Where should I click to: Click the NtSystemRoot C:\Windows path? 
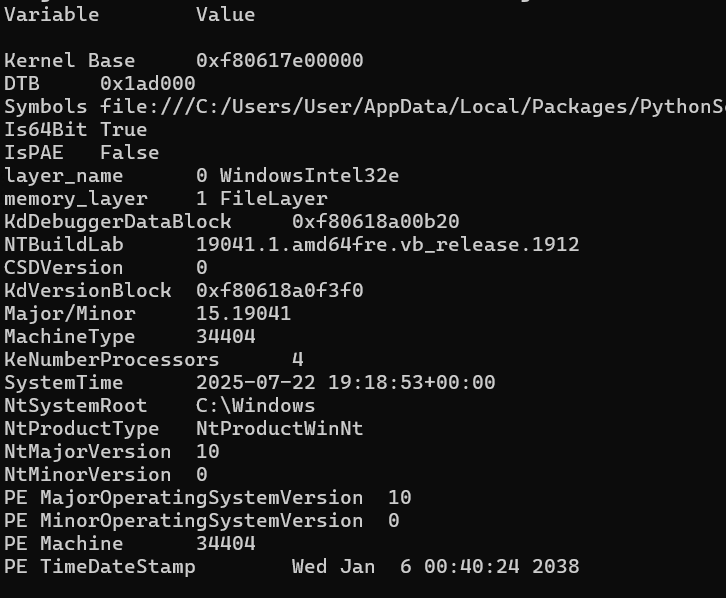[x=256, y=406]
